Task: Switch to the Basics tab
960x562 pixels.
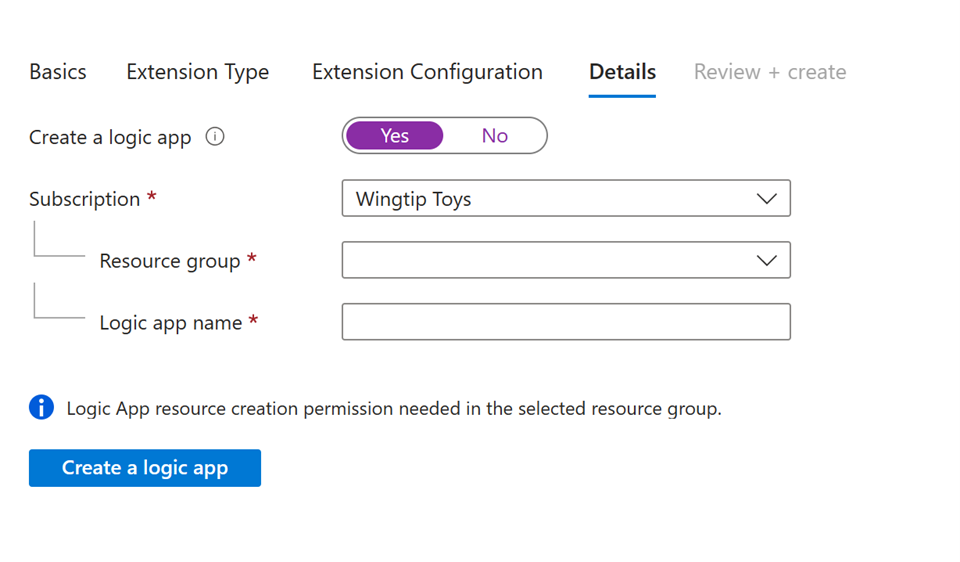Action: coord(58,72)
